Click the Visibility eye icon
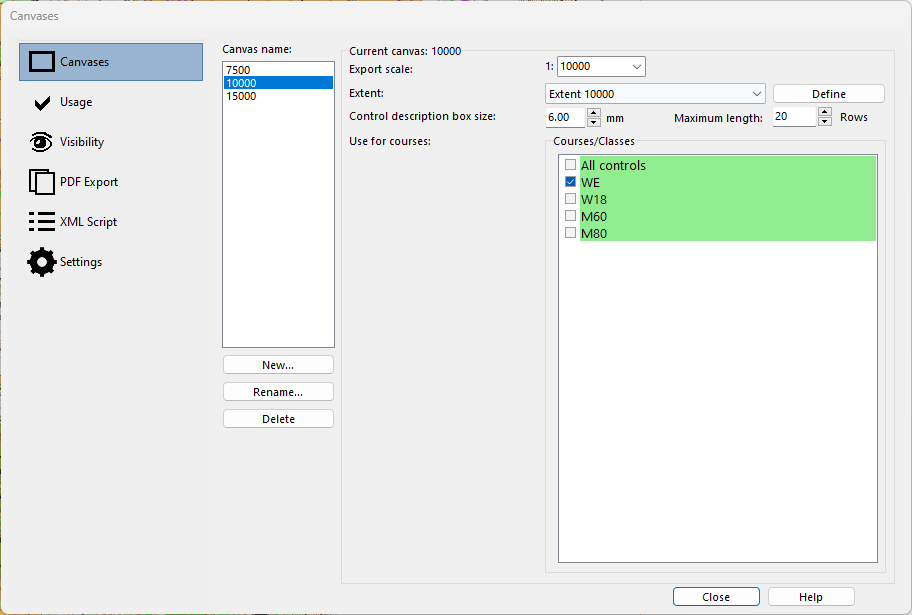 pos(41,142)
